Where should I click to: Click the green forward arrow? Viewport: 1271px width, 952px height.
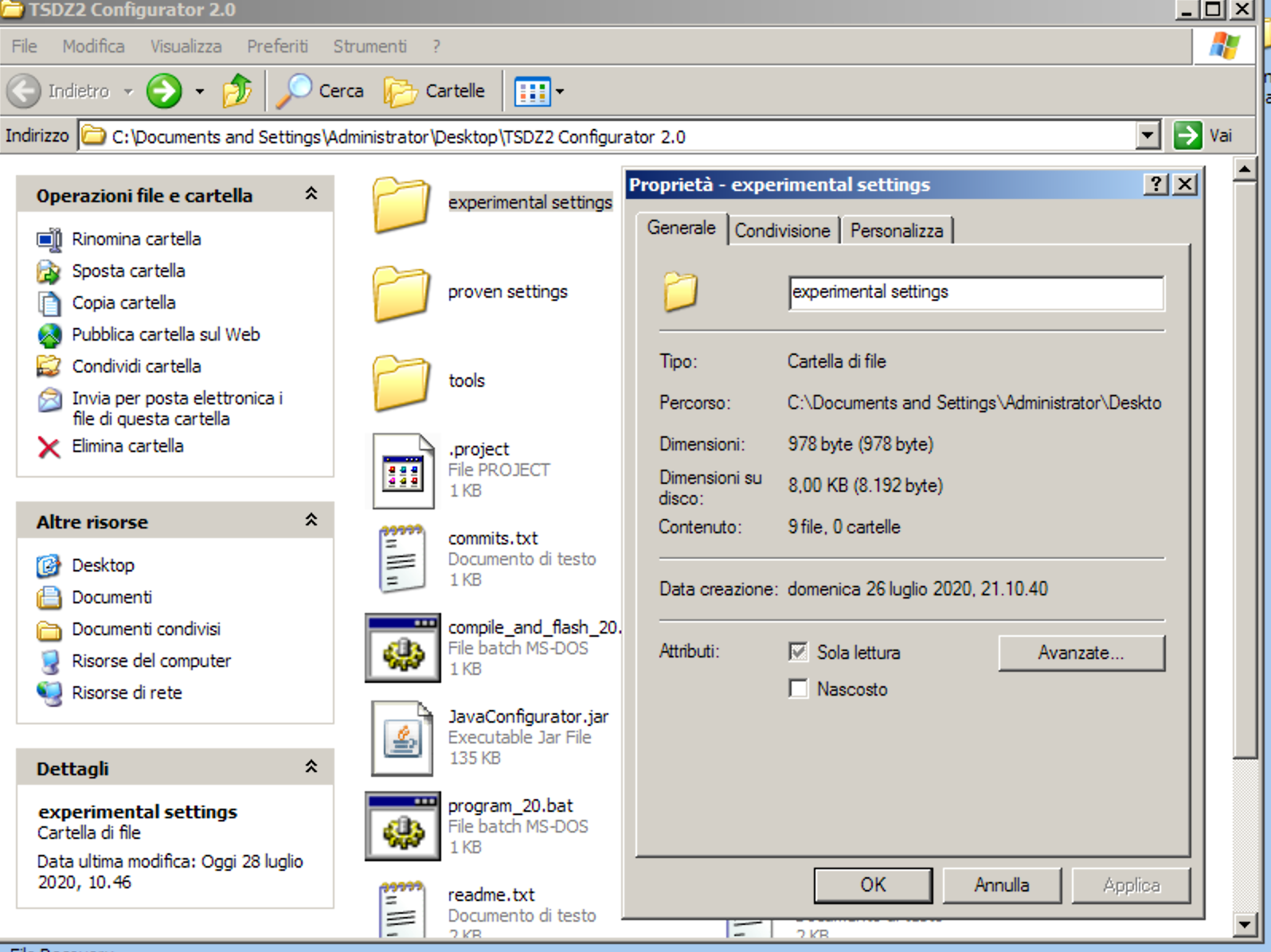pos(164,91)
